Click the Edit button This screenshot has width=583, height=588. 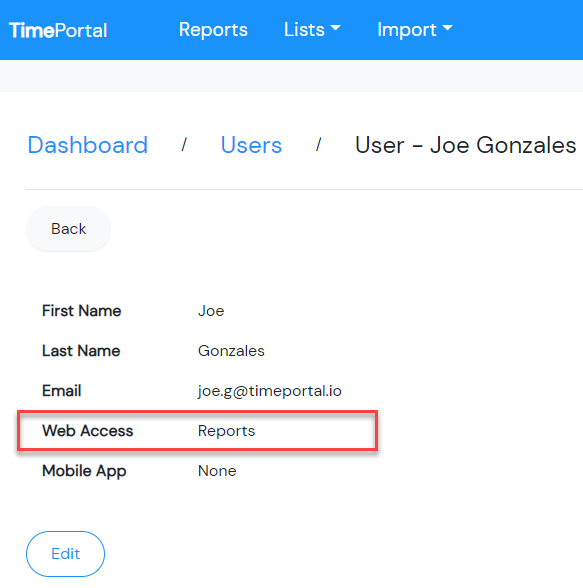65,554
